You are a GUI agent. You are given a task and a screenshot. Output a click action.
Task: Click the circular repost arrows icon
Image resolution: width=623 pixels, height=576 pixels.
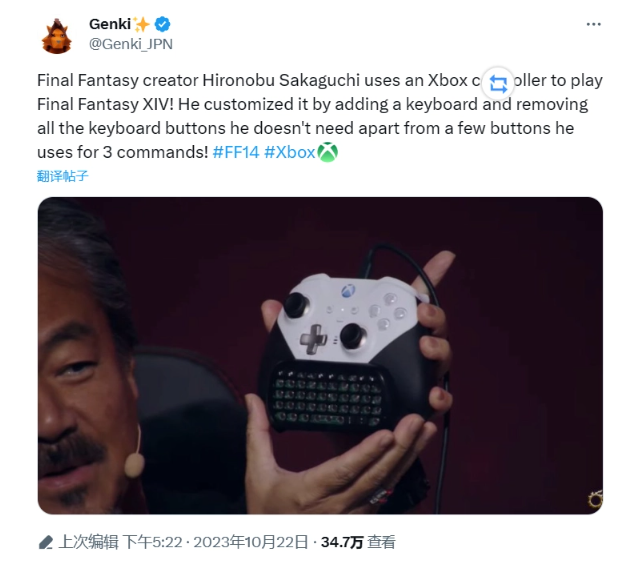[498, 83]
